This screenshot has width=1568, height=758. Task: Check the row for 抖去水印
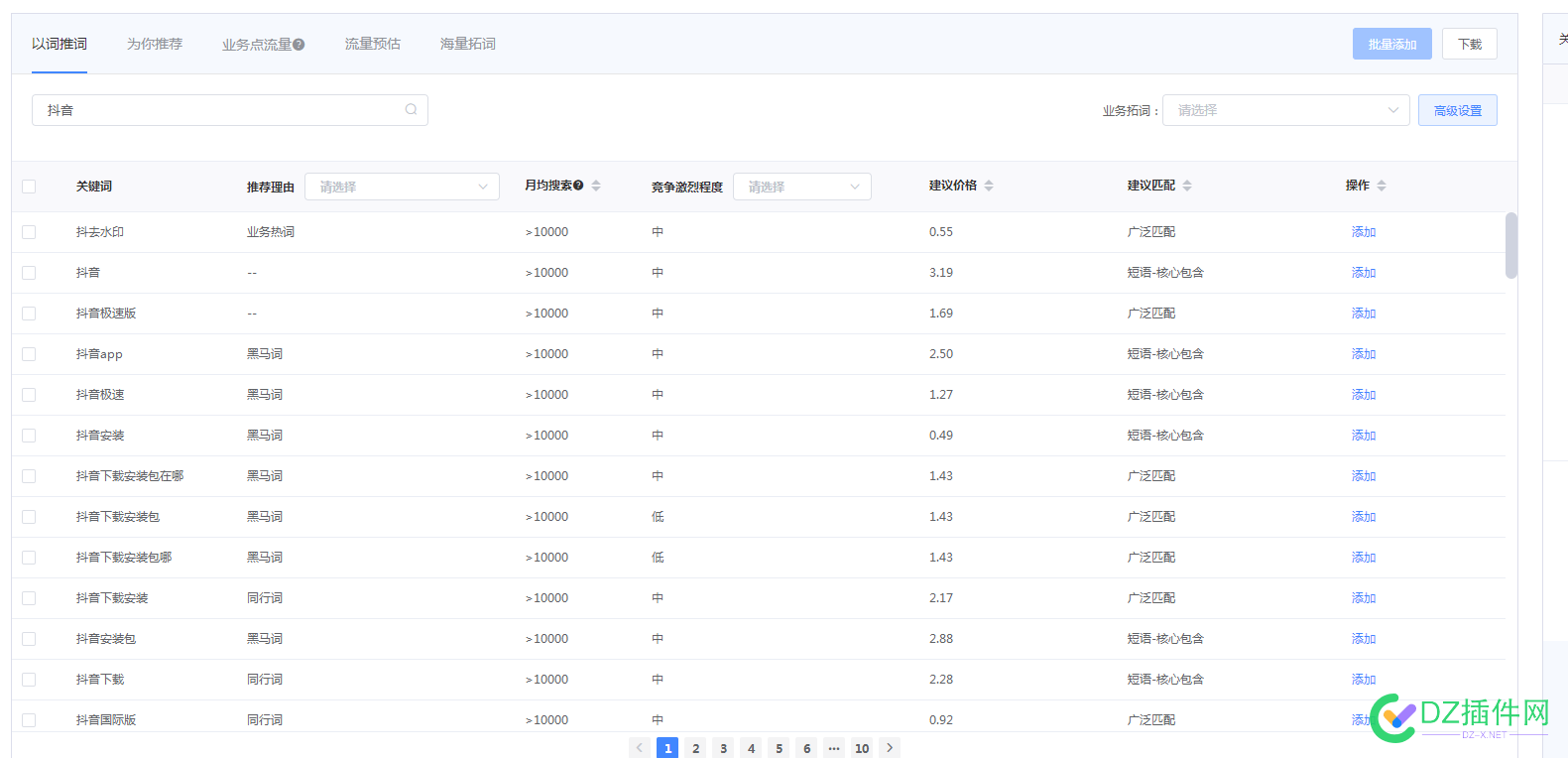pyautogui.click(x=29, y=232)
